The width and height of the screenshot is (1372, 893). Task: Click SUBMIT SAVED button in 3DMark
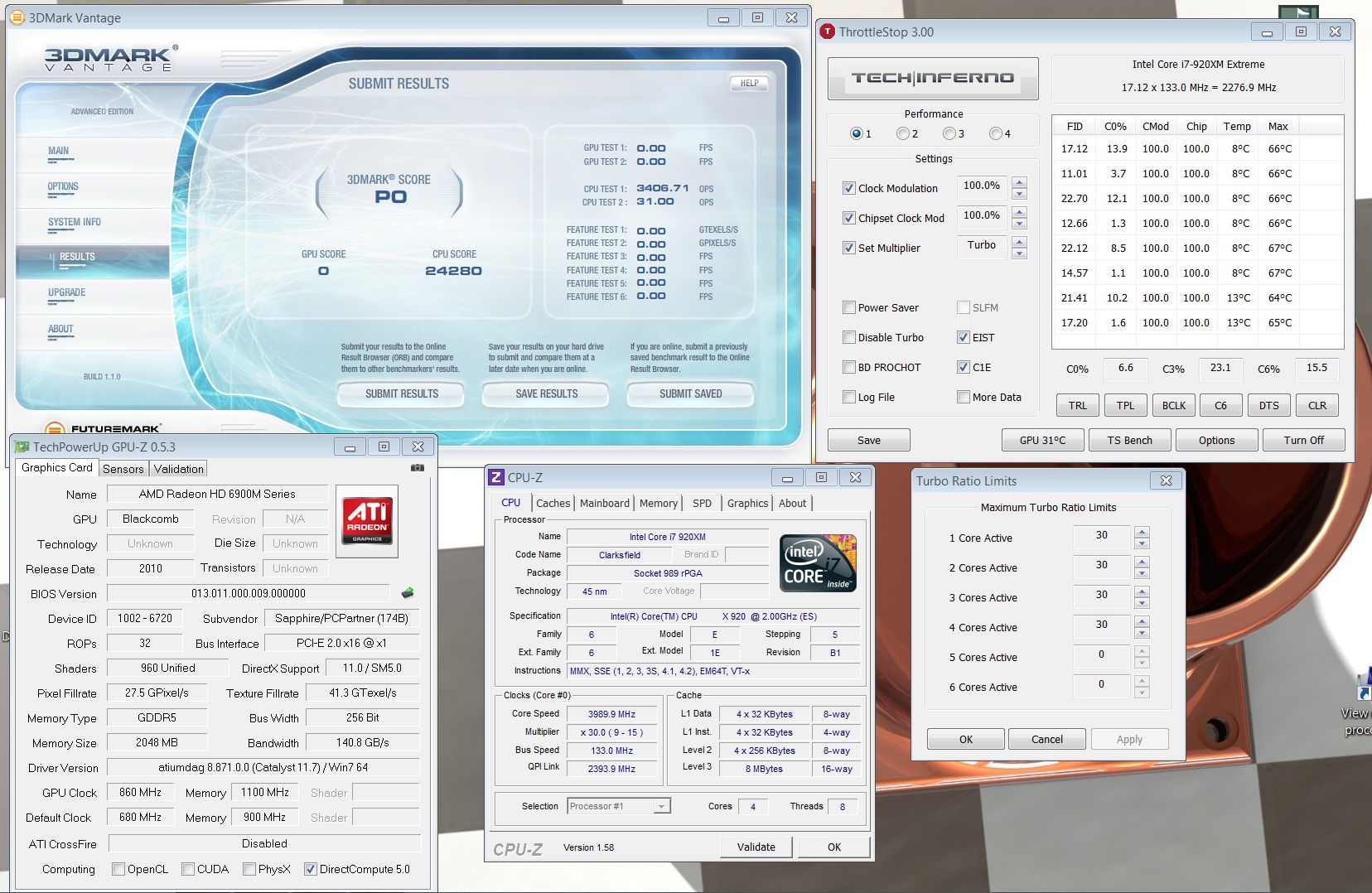coord(691,393)
